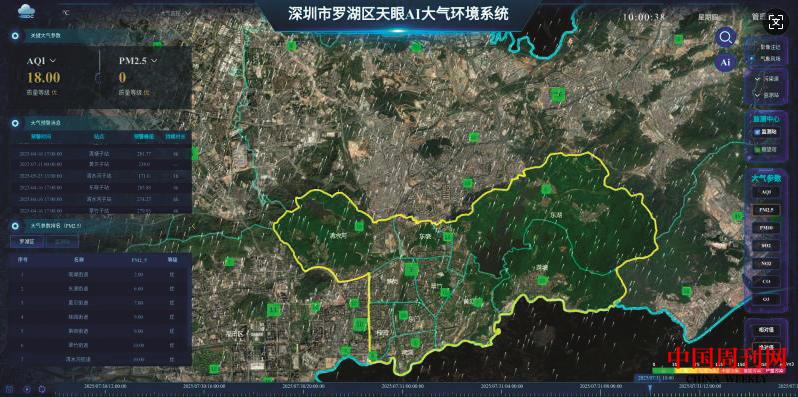Click the ℃ unit label
Screen dimensions: 798x397
66,12
